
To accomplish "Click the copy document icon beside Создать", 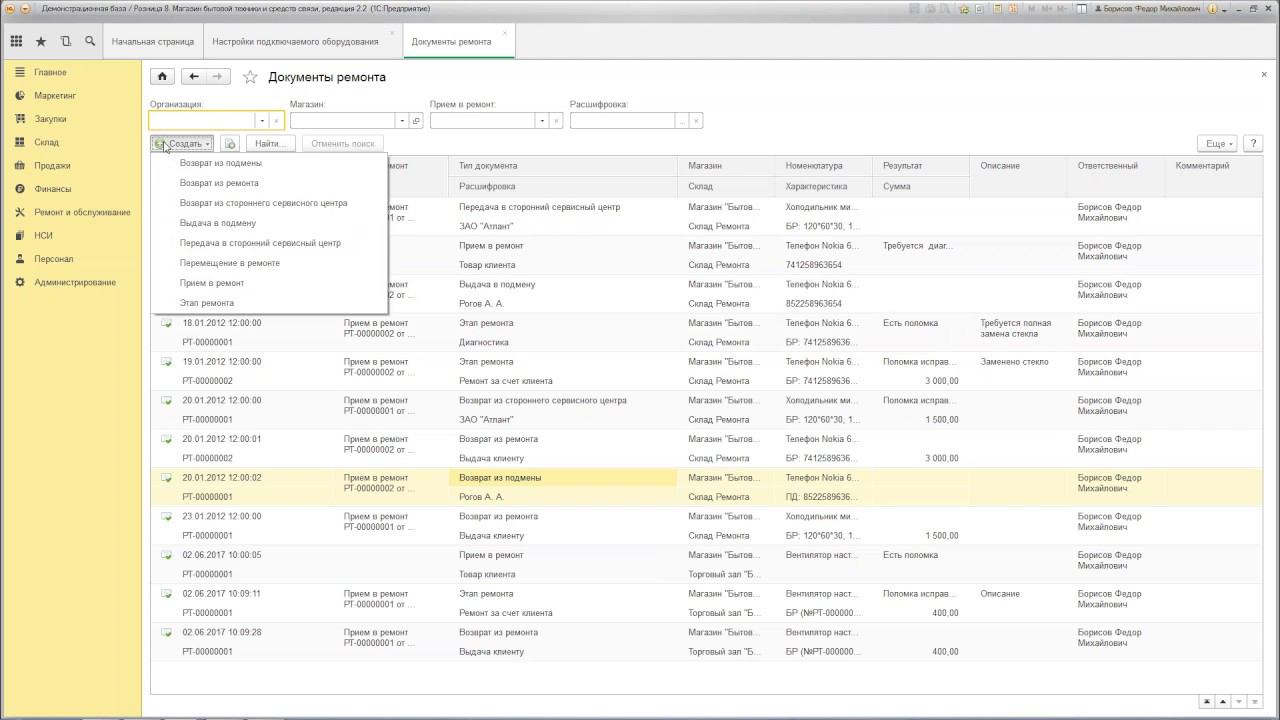I will [x=230, y=144].
